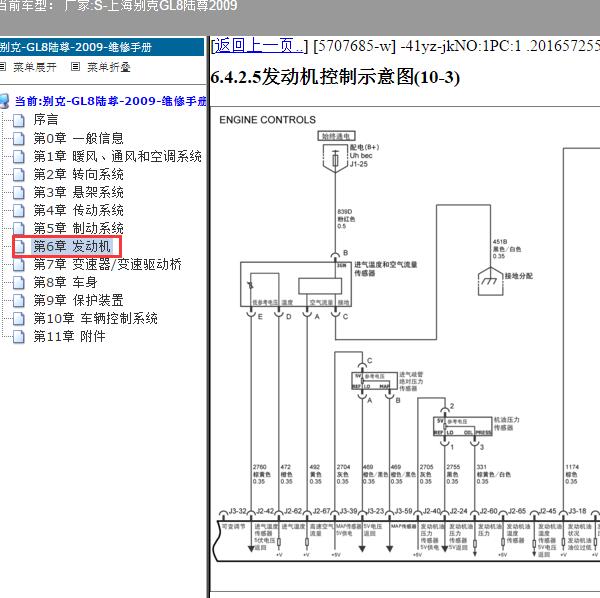The height and width of the screenshot is (598, 600).
Task: Click page icon next to 第6章
Action: 20,247
